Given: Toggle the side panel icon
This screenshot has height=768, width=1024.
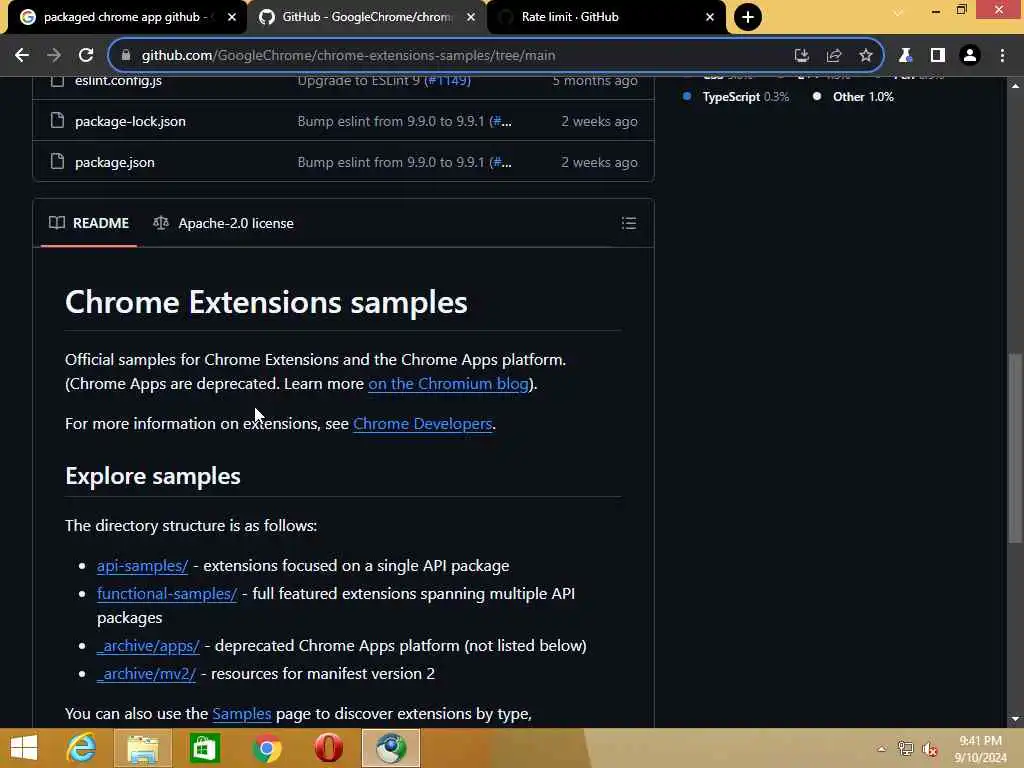Looking at the screenshot, I should coord(938,56).
